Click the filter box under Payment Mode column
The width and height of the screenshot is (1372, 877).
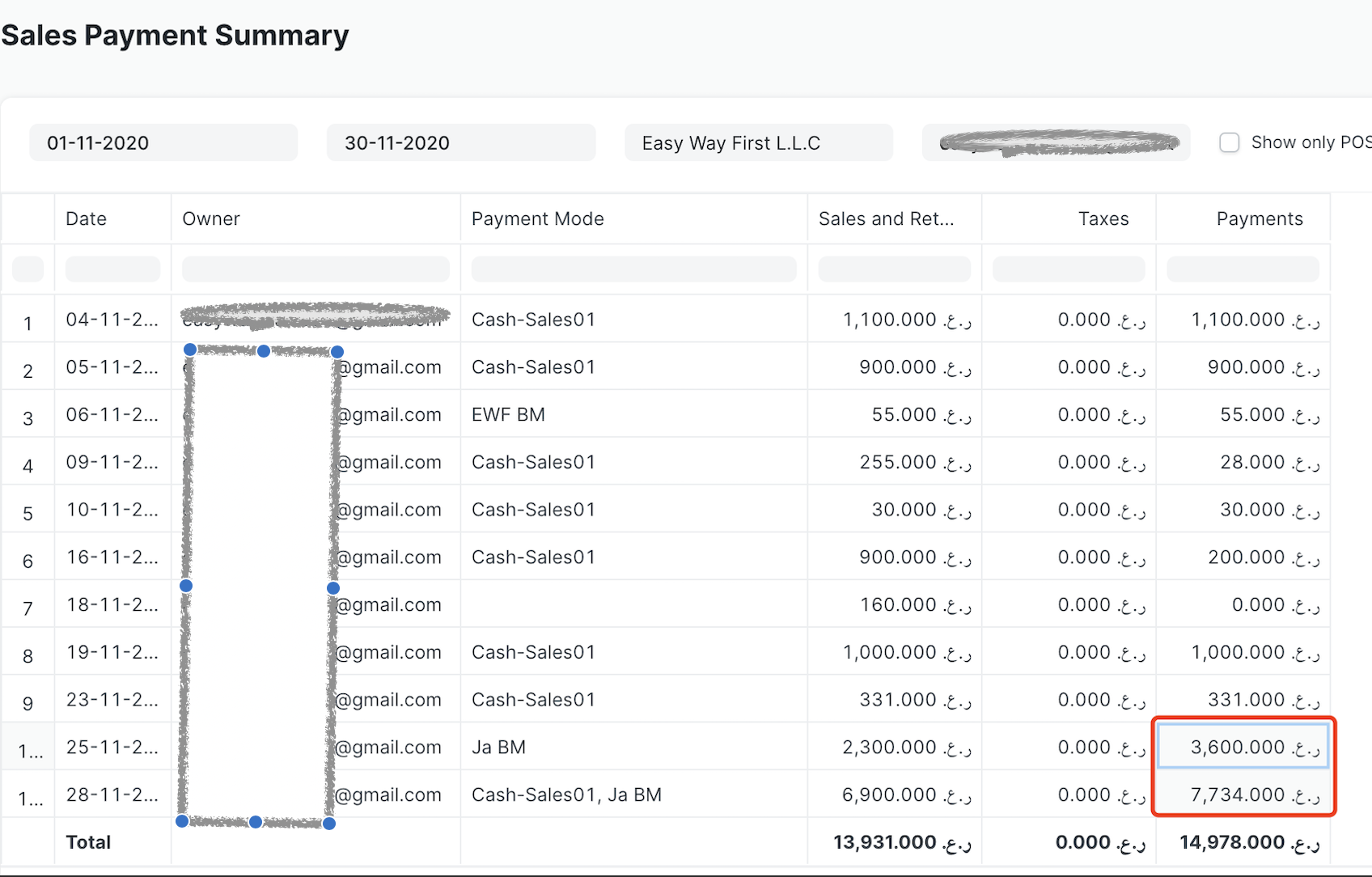click(633, 269)
